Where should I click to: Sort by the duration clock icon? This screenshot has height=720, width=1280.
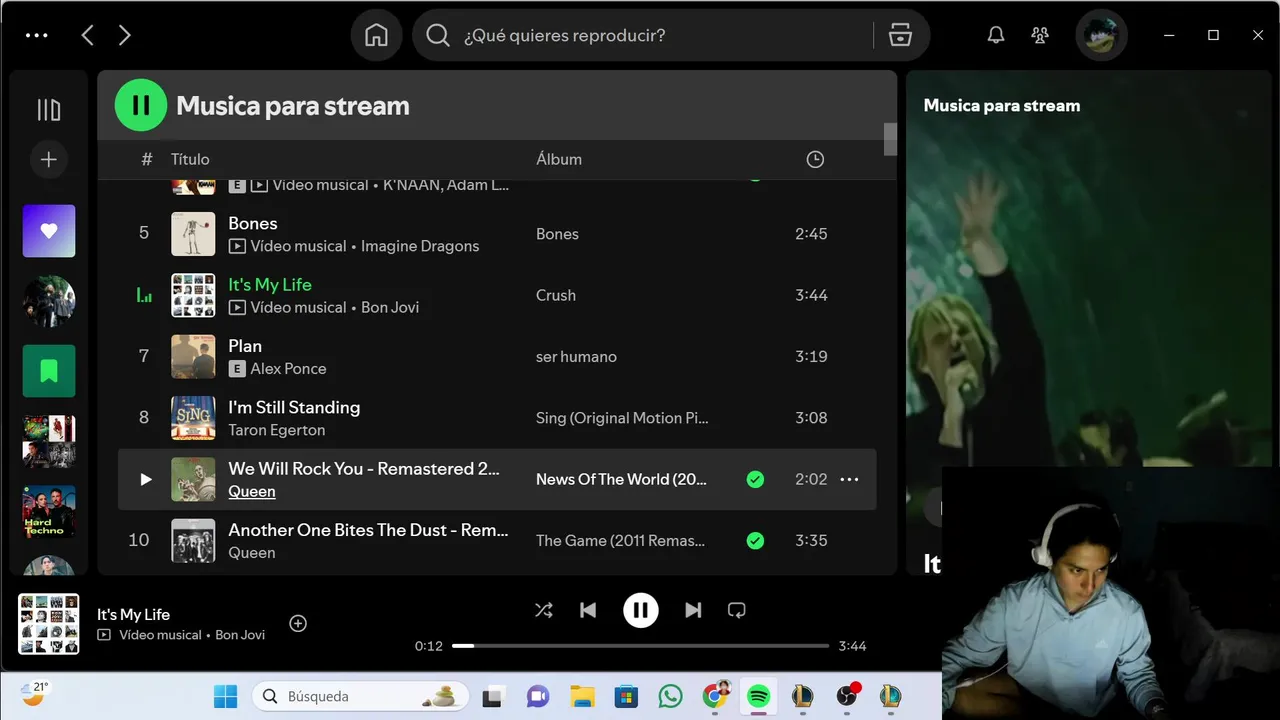pyautogui.click(x=815, y=159)
